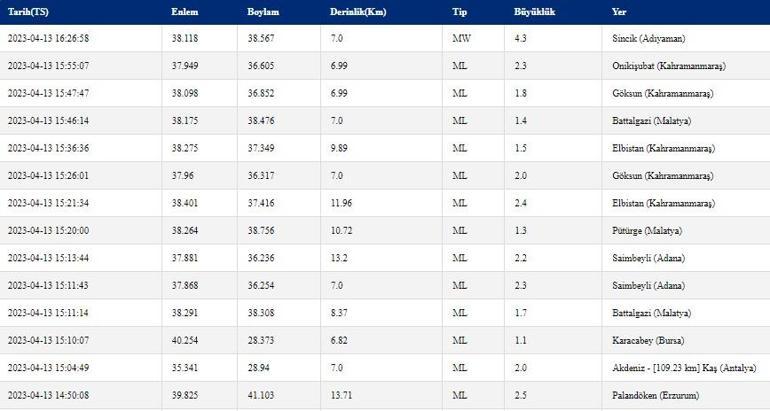Click the 2023-04-13 15:20:00 timestamp

tap(48, 231)
